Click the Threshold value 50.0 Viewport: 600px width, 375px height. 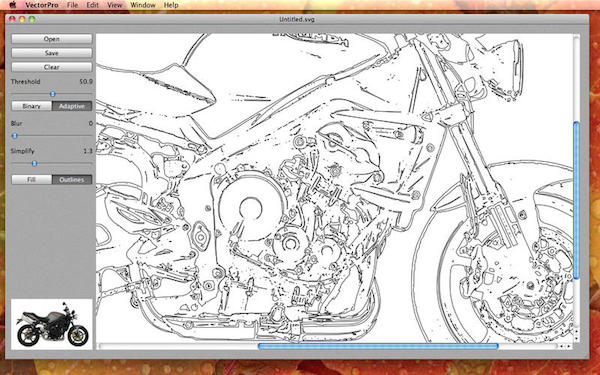tap(86, 82)
